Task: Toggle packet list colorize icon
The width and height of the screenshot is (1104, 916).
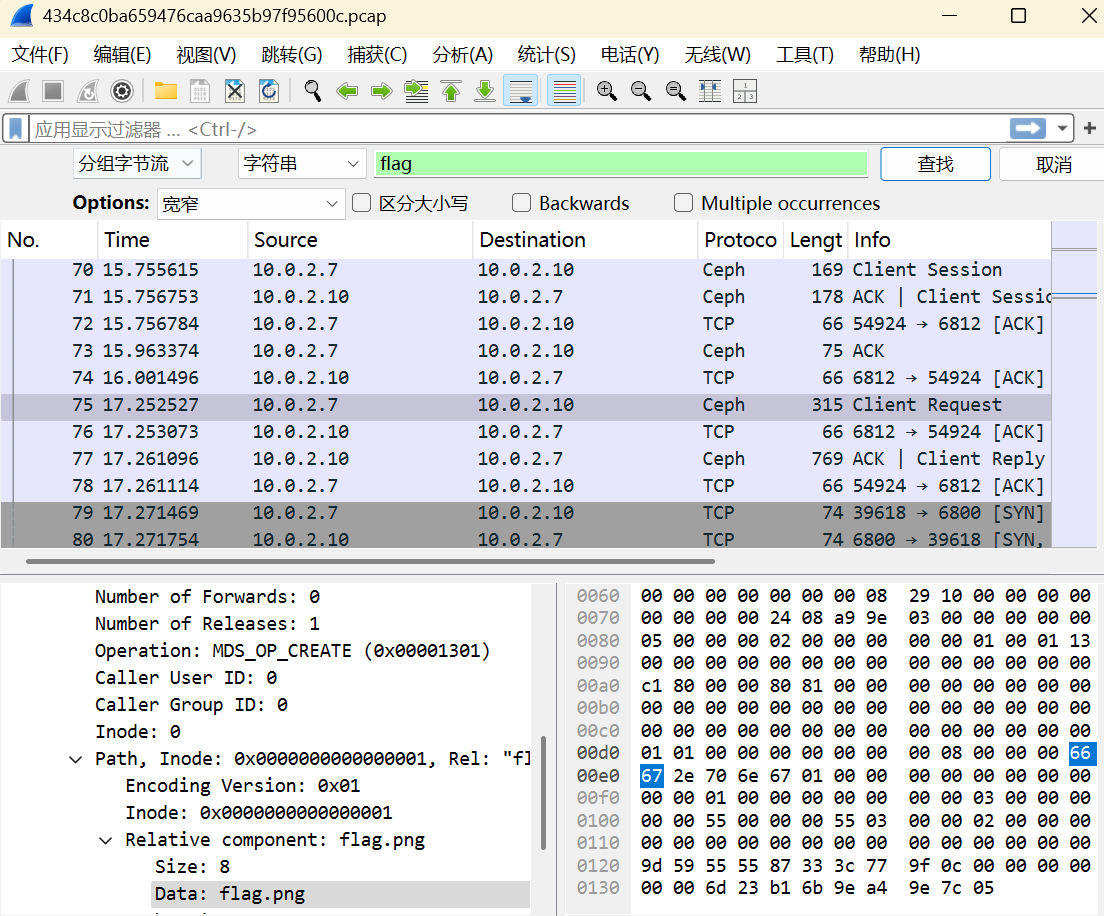Action: 565,92
